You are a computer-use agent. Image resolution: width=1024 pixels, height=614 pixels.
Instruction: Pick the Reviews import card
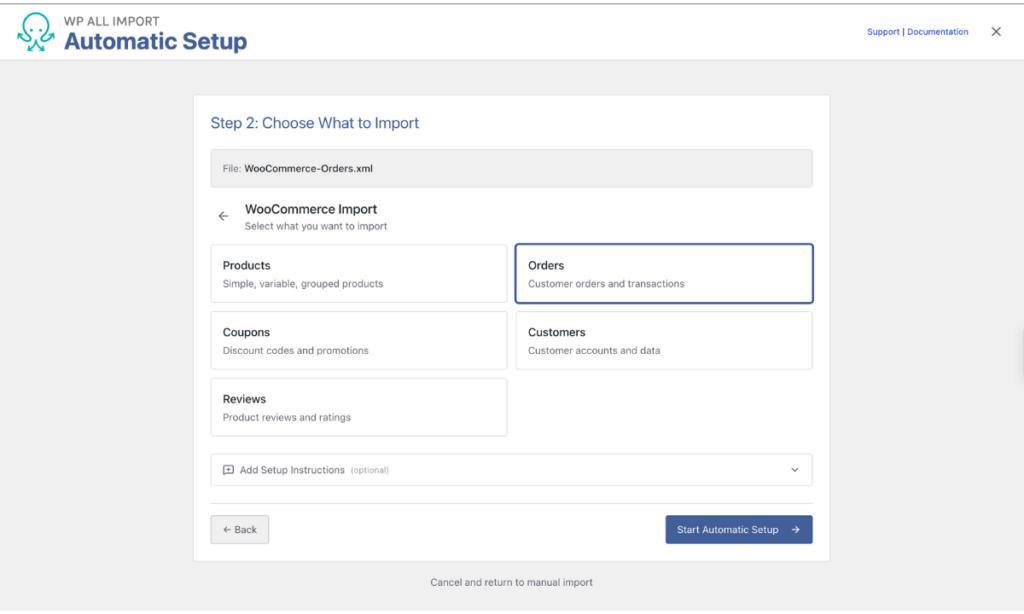click(x=359, y=407)
